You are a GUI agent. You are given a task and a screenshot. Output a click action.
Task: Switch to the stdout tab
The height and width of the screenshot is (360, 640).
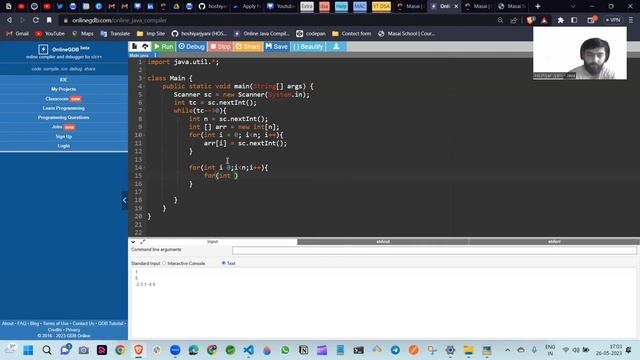(x=383, y=242)
